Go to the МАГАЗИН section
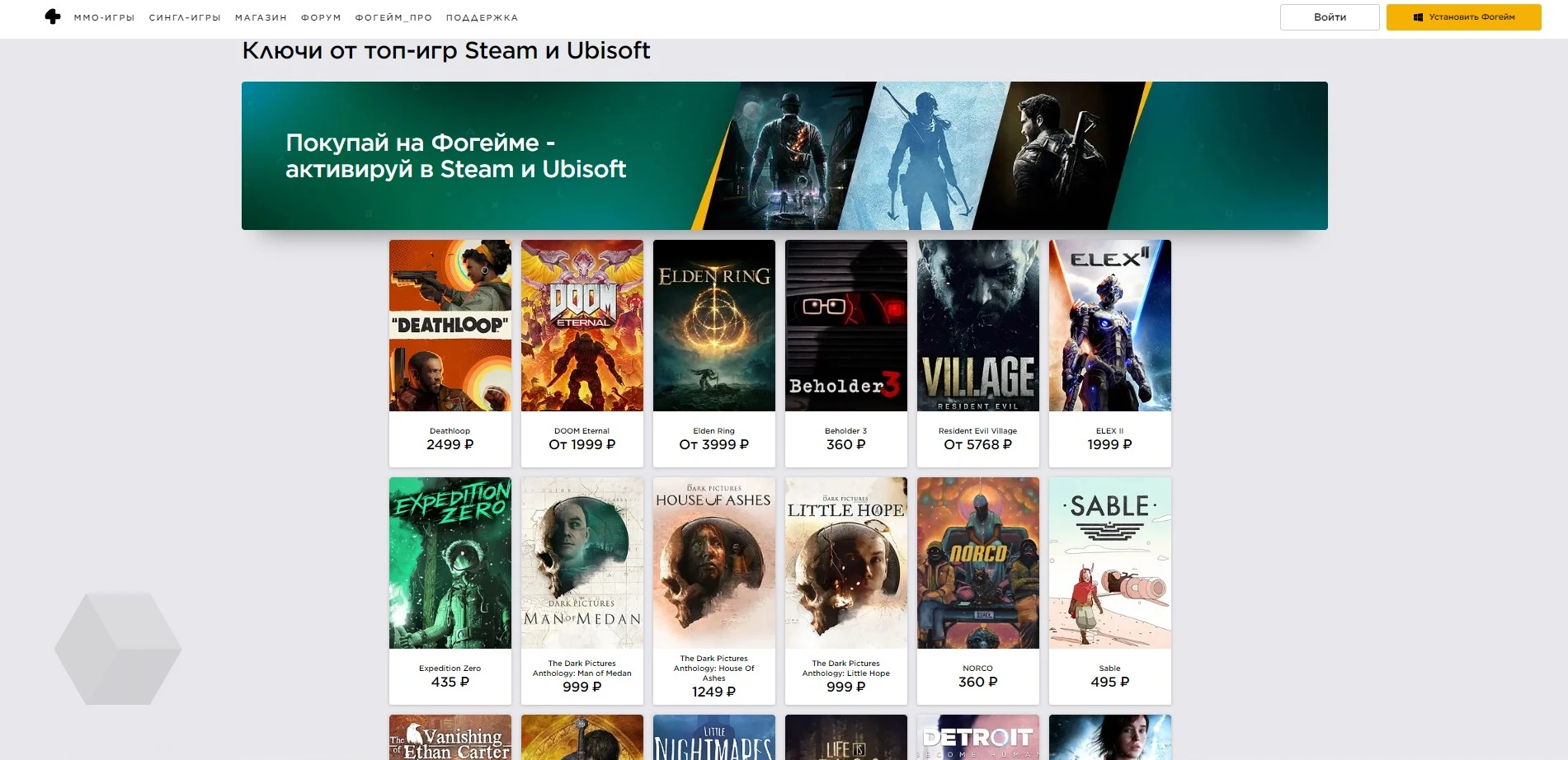 click(x=261, y=17)
